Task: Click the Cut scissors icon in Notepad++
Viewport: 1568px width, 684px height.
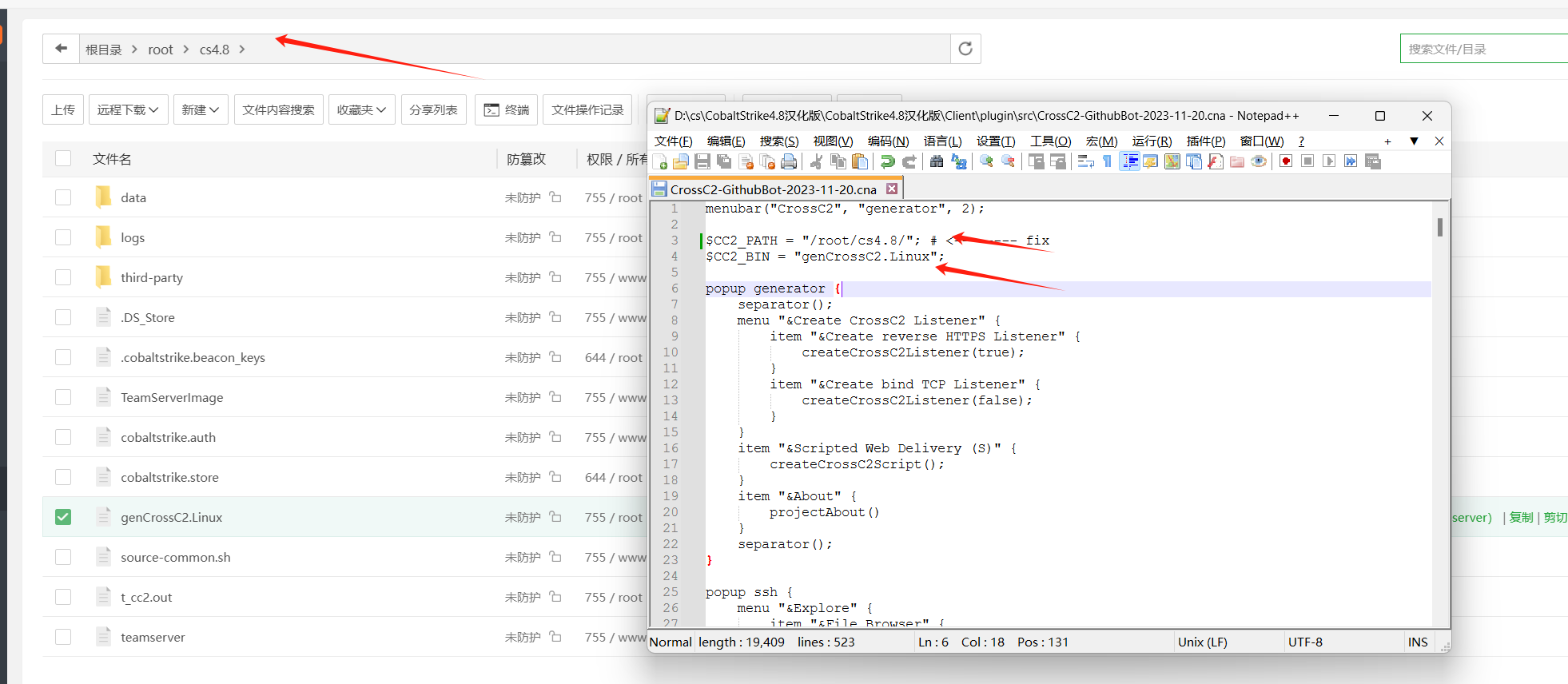Action: point(816,161)
